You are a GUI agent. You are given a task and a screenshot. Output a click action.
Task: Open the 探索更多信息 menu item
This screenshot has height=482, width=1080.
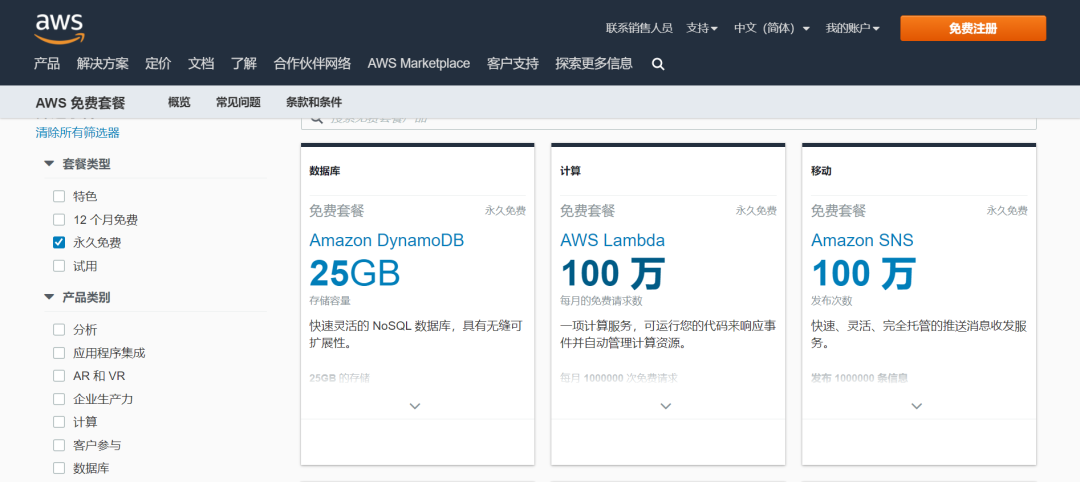click(x=594, y=64)
